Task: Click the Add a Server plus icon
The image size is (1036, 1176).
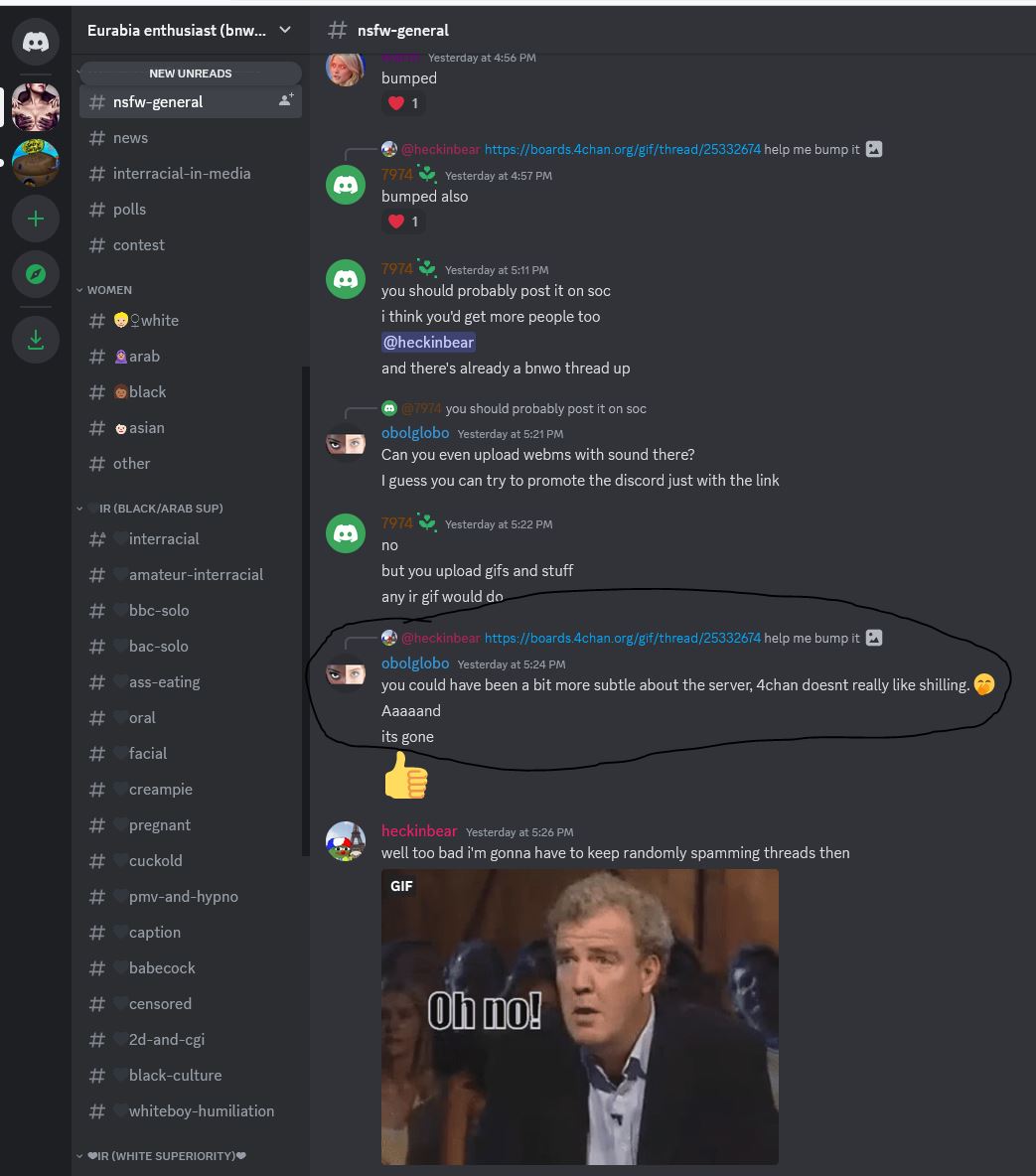Action: tap(35, 219)
